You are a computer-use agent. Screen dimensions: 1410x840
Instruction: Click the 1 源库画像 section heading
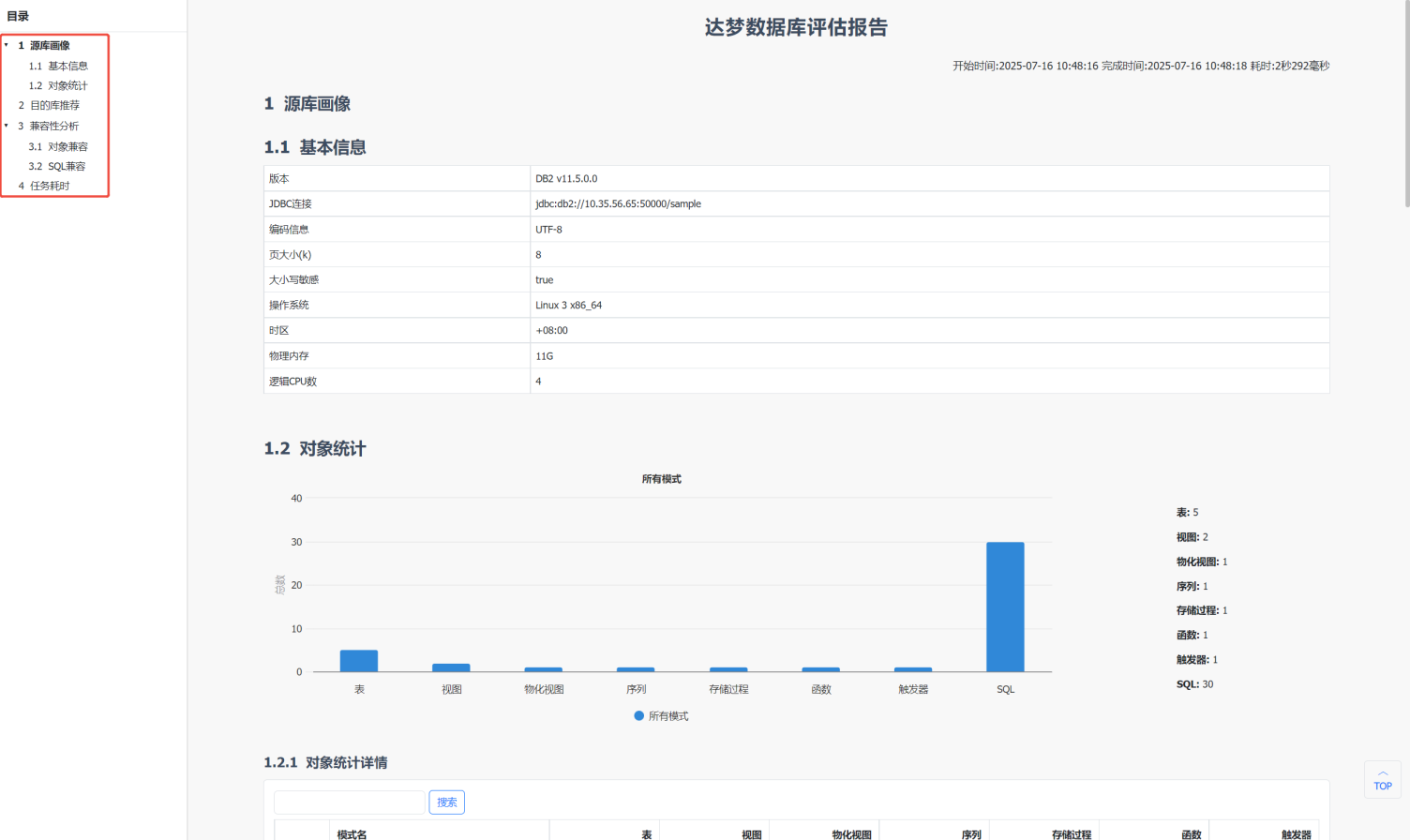(307, 104)
